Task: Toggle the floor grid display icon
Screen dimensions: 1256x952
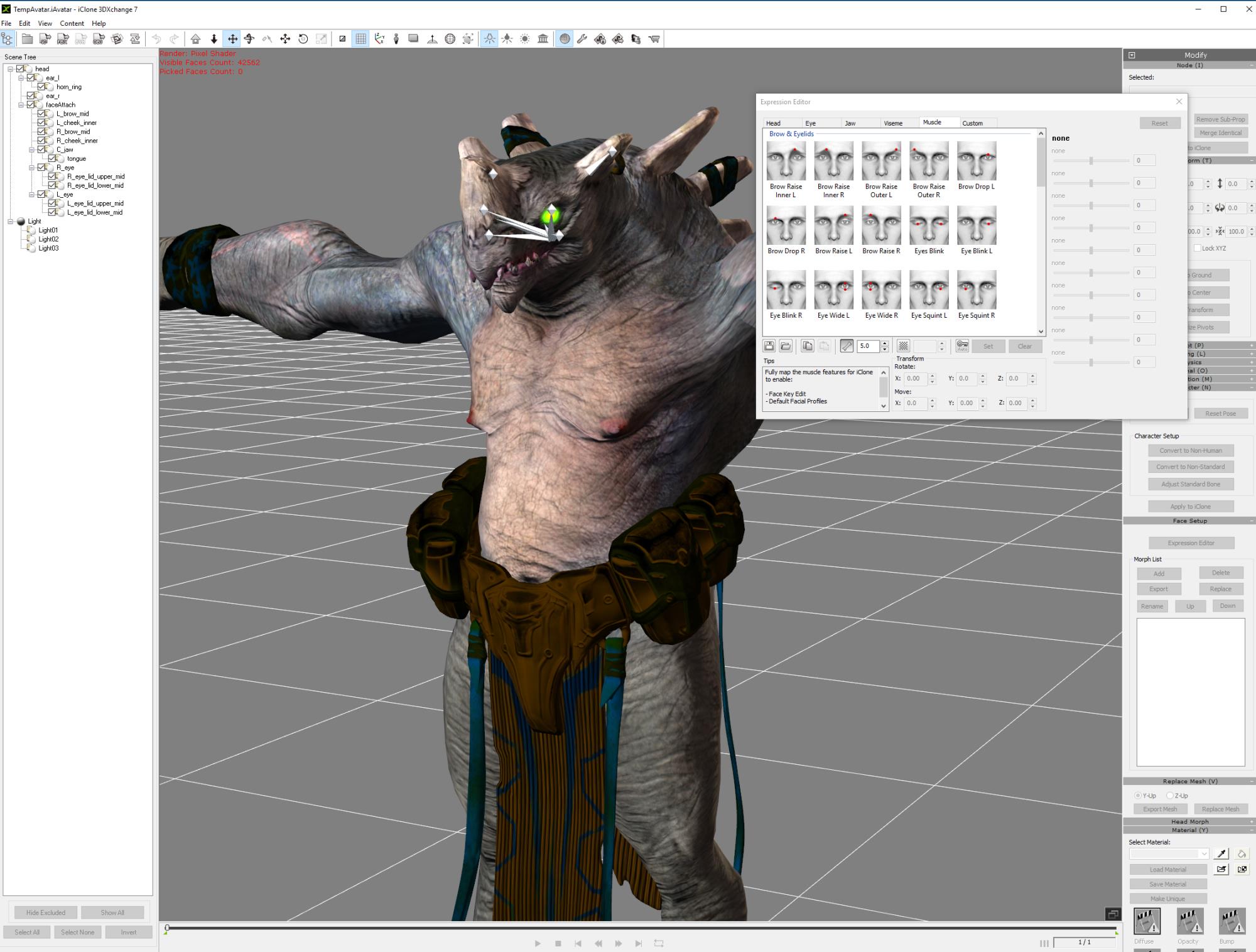Action: pyautogui.click(x=360, y=39)
